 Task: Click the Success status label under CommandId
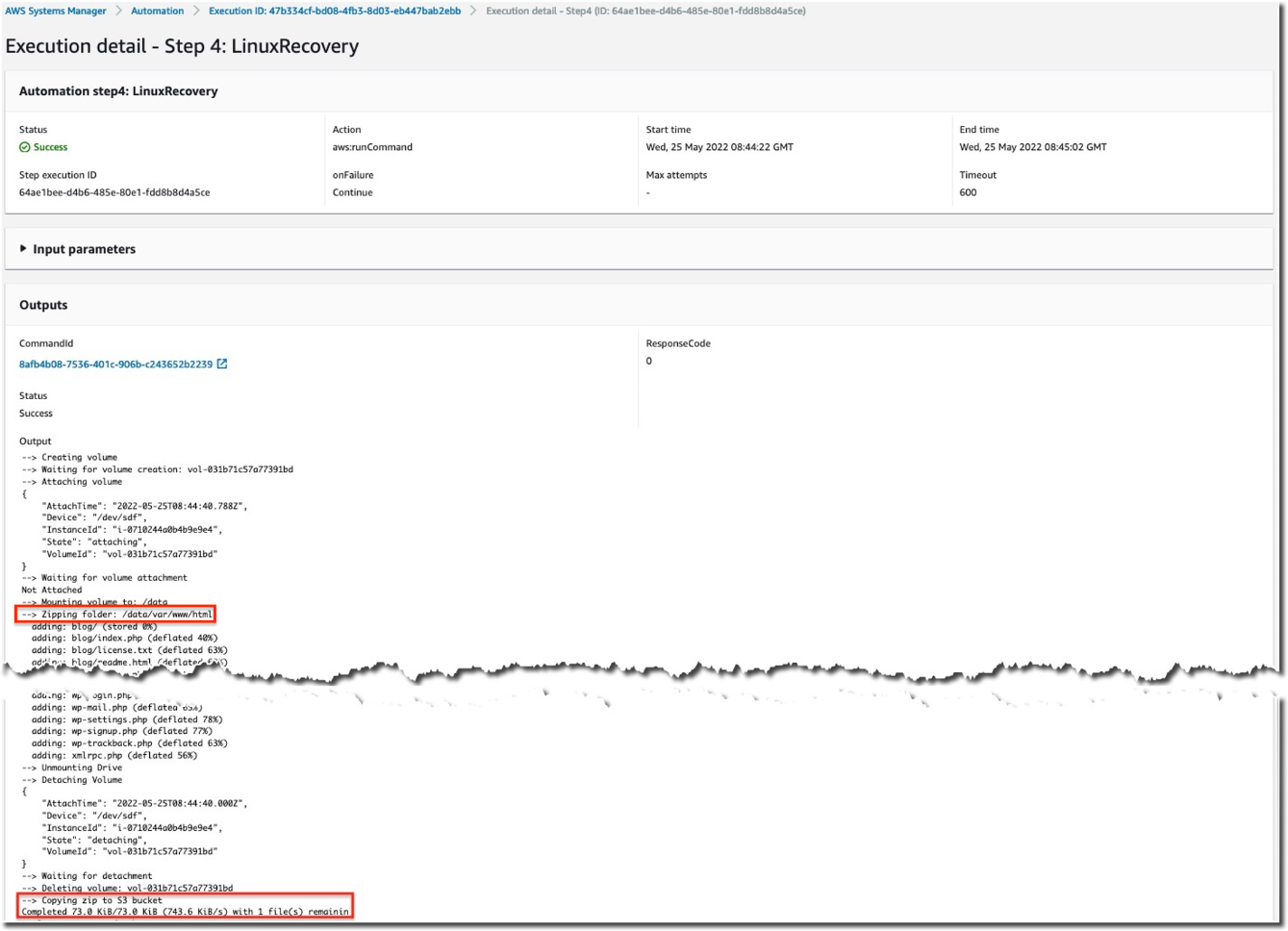pyautogui.click(x=36, y=413)
